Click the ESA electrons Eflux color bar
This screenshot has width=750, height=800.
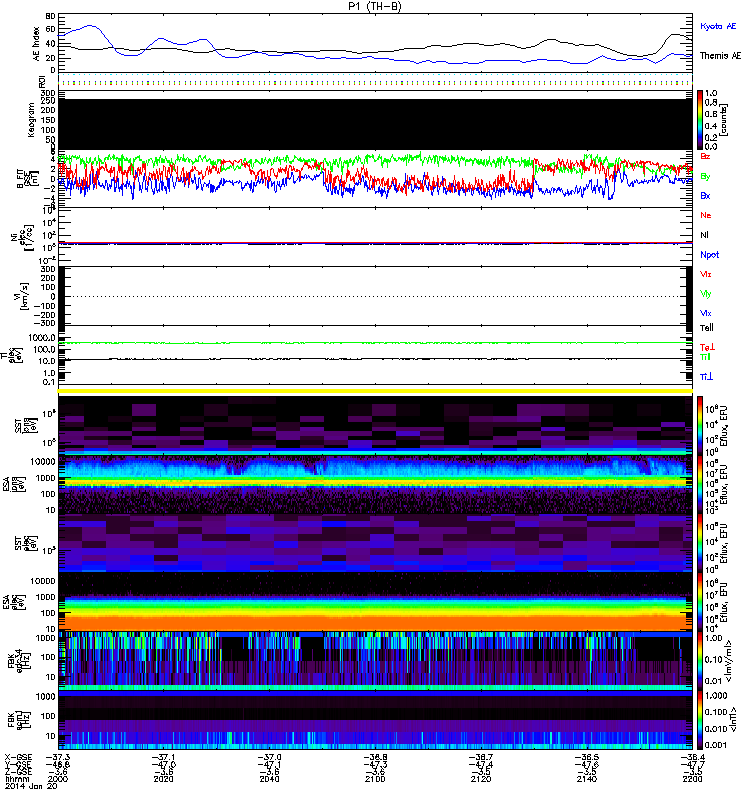pos(701,603)
